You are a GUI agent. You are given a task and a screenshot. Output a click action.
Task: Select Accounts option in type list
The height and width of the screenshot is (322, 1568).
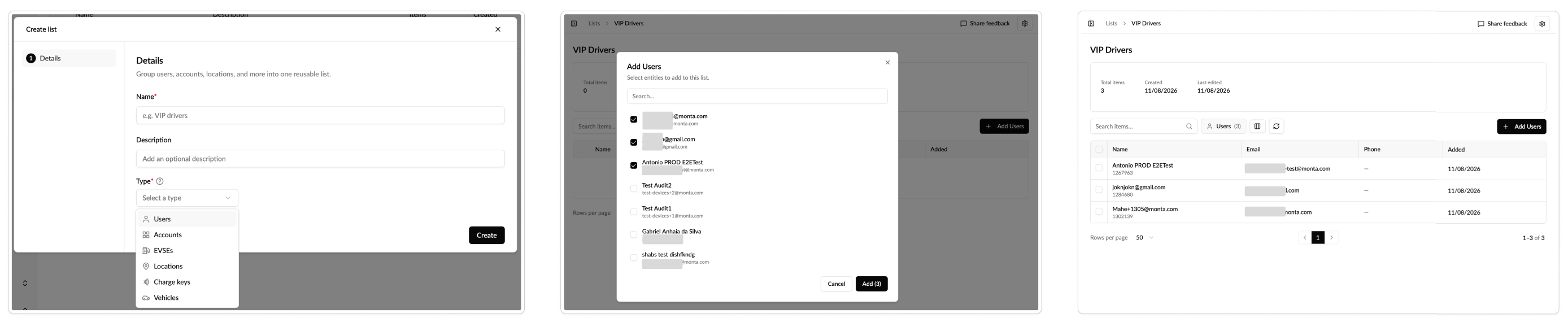pos(187,235)
